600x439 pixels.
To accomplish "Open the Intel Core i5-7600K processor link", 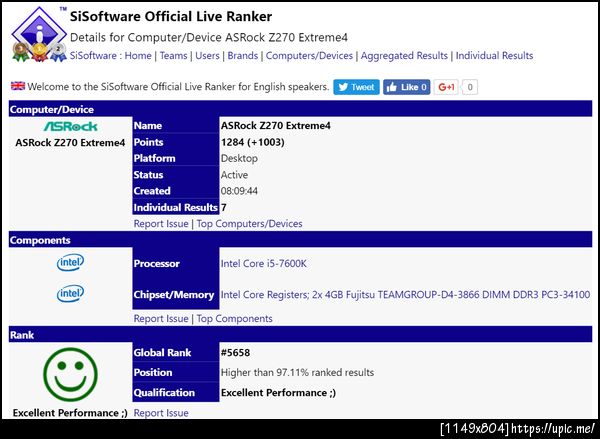I will pos(264,264).
